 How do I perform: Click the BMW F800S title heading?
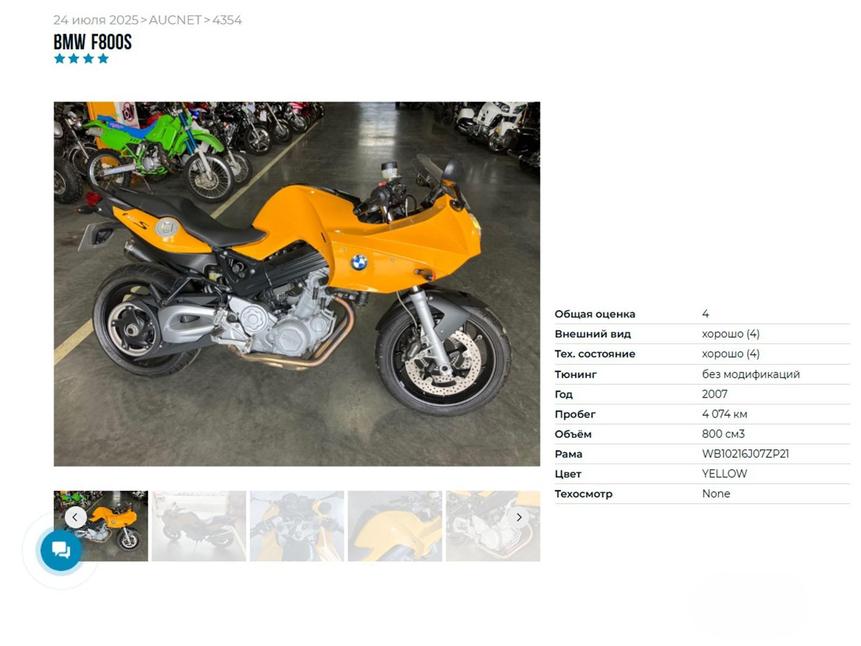pyautogui.click(x=92, y=42)
